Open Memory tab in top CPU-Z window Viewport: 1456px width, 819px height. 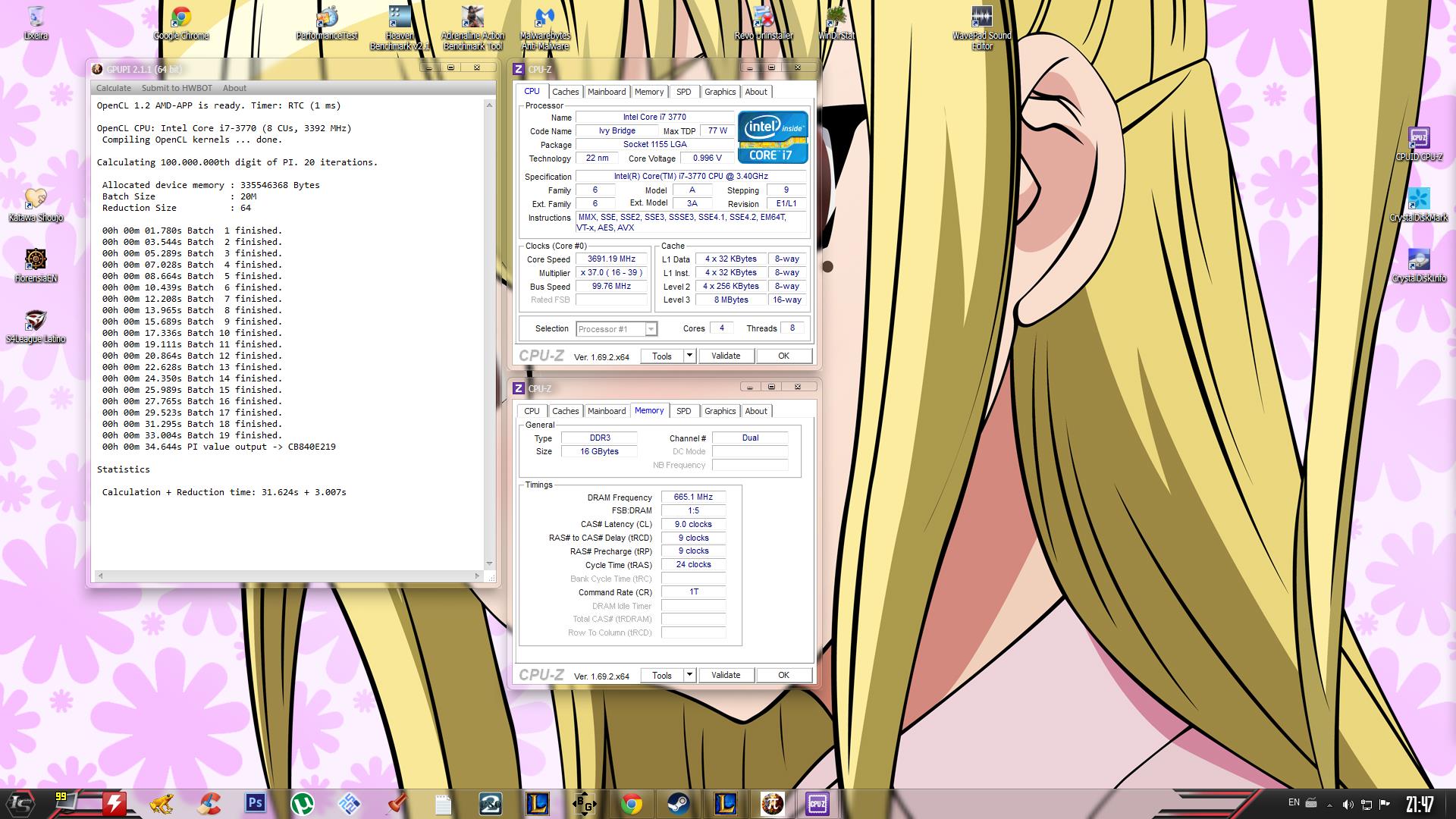(x=649, y=92)
